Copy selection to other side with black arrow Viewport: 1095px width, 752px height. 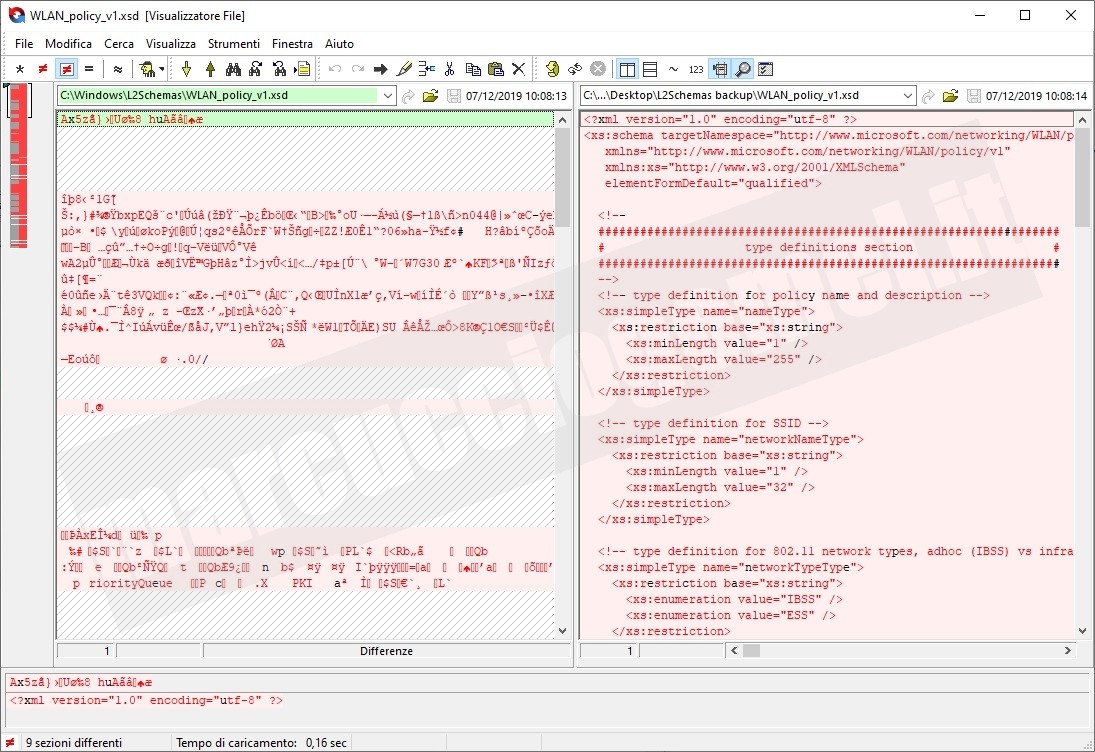point(381,69)
